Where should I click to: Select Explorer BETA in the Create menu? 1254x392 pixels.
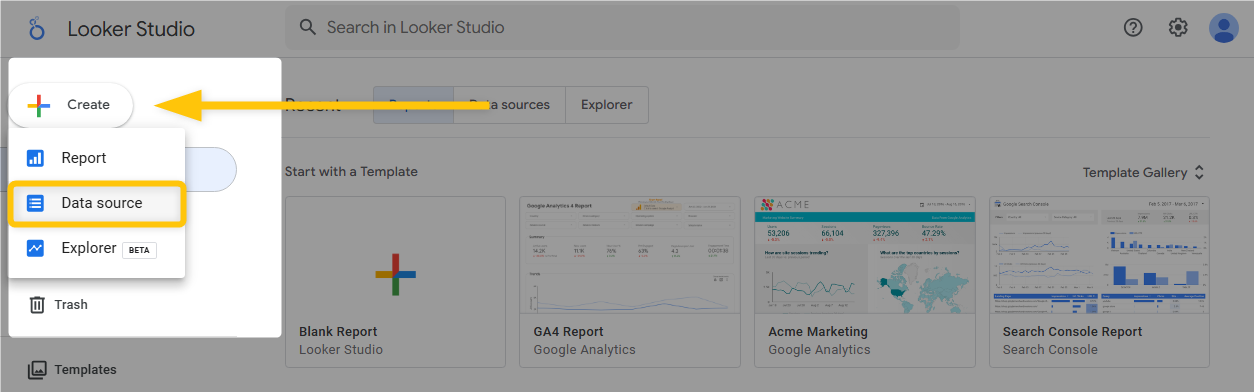(x=97, y=248)
